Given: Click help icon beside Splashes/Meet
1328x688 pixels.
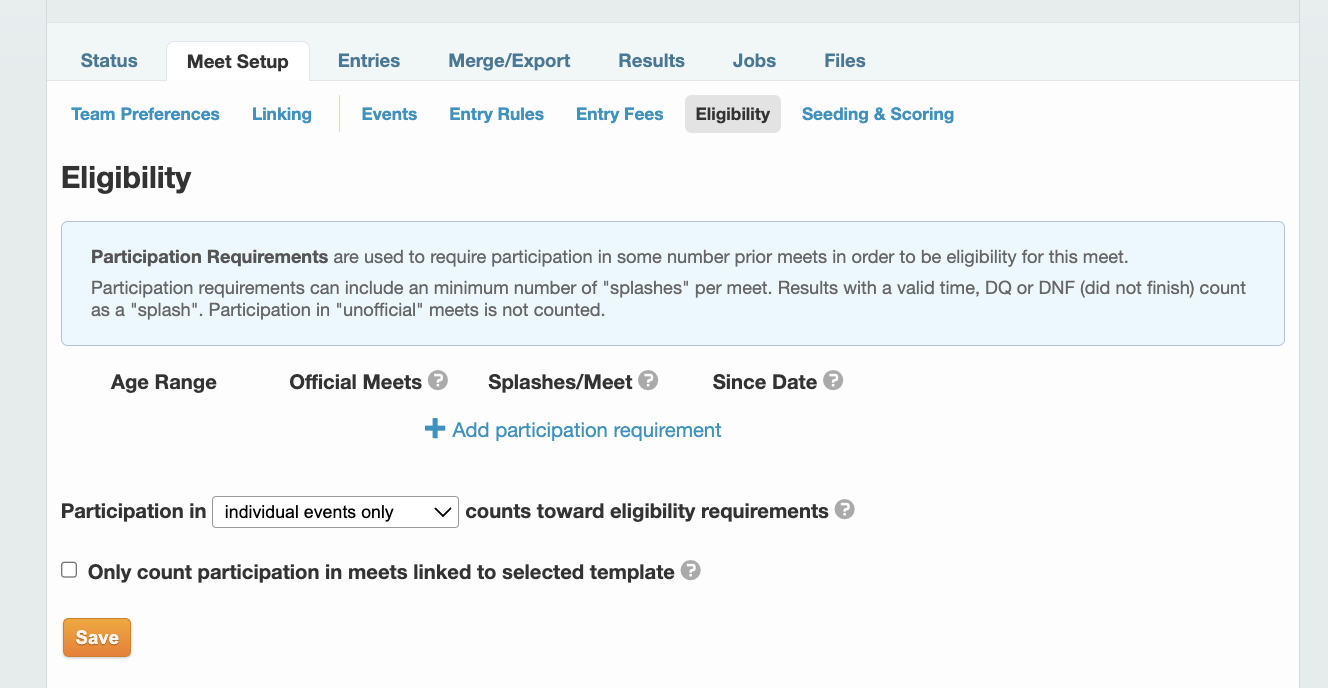Looking at the screenshot, I should [648, 381].
